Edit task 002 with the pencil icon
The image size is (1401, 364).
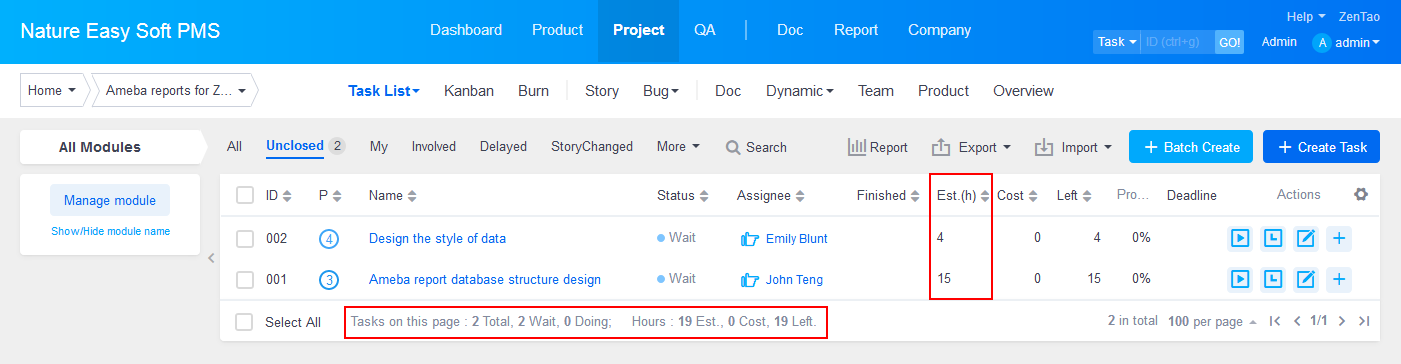pos(1306,239)
